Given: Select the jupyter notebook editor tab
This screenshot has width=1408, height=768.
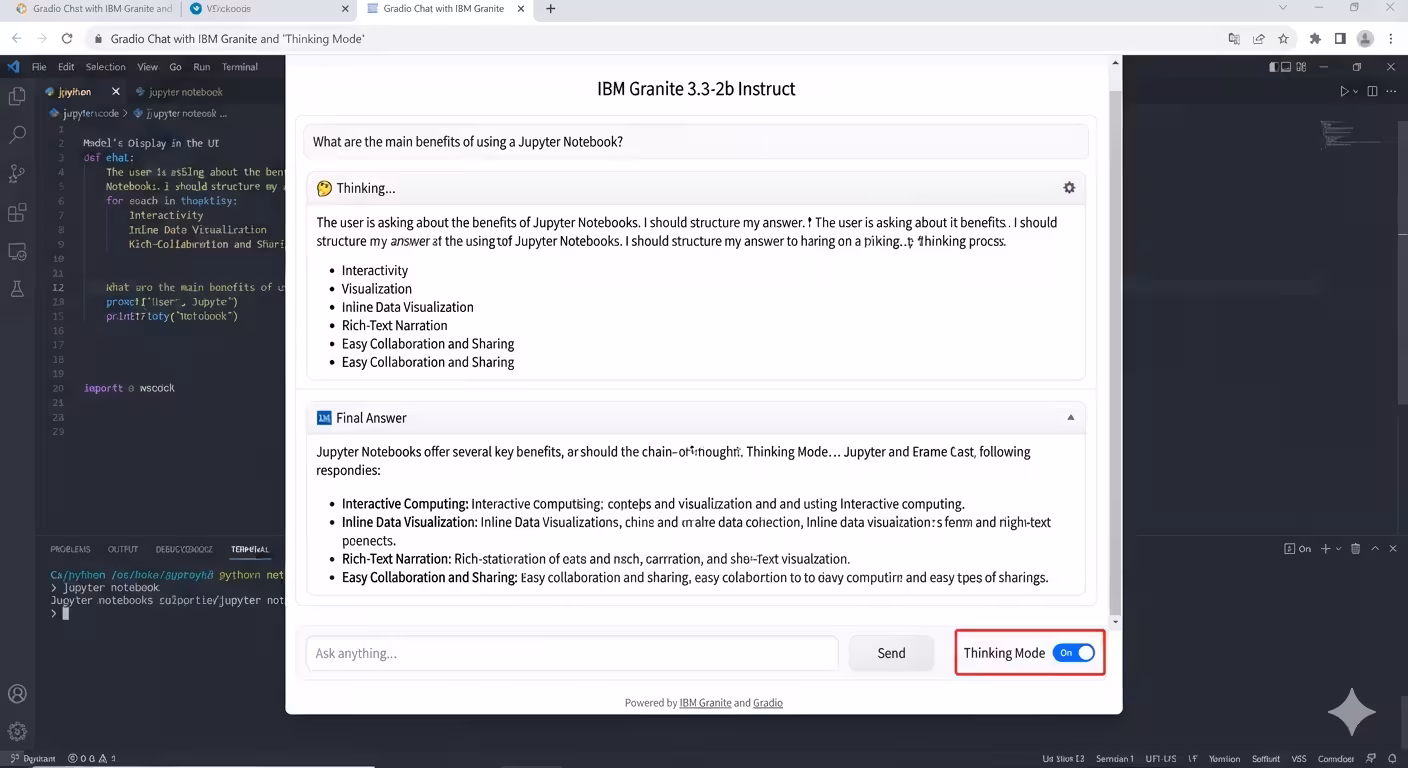Looking at the screenshot, I should coord(179,91).
